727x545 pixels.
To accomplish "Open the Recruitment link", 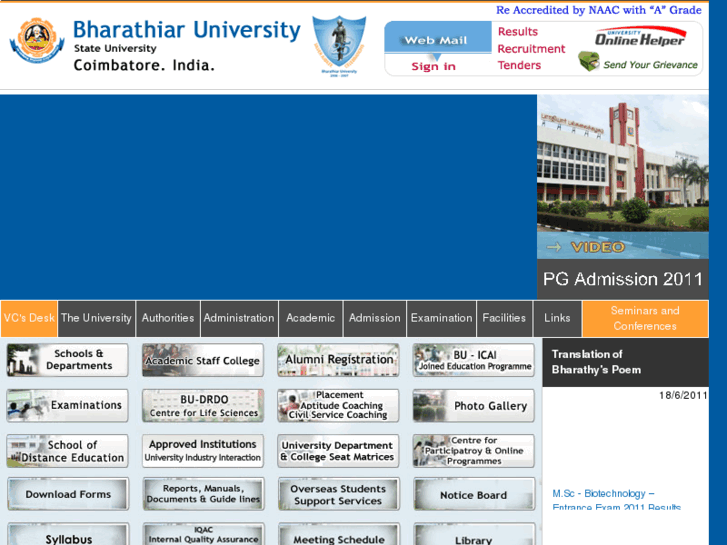I will 531,49.
